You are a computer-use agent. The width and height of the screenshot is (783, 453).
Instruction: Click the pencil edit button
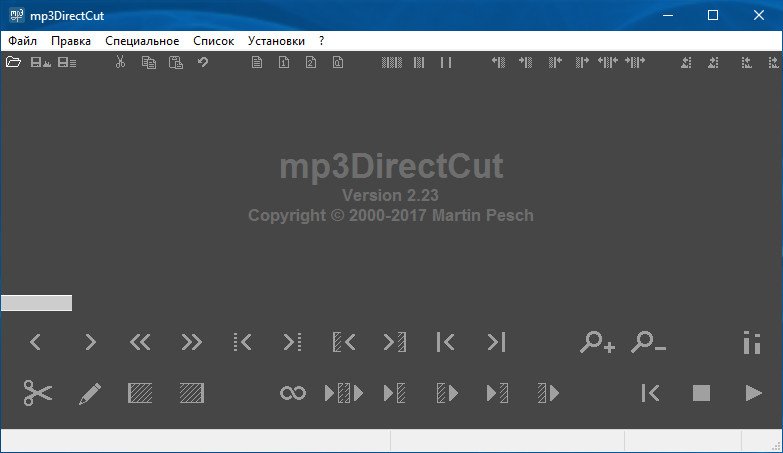[90, 394]
